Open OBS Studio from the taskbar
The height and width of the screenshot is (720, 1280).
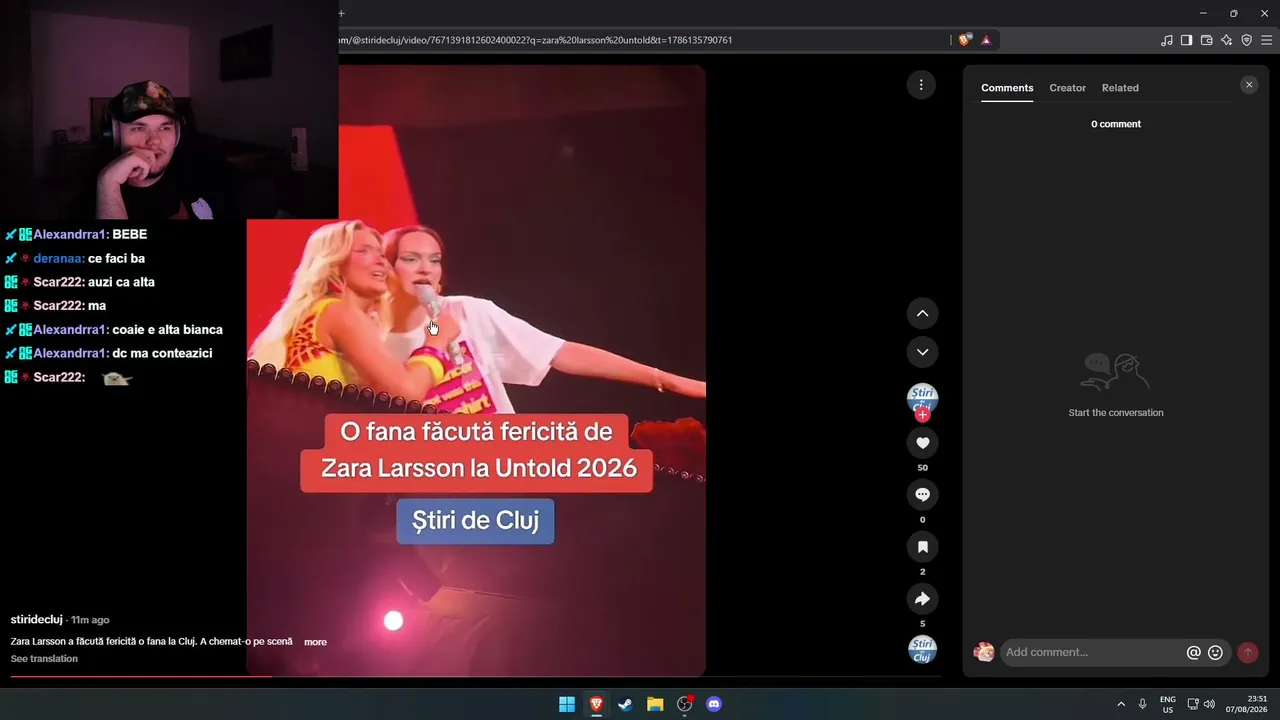684,704
